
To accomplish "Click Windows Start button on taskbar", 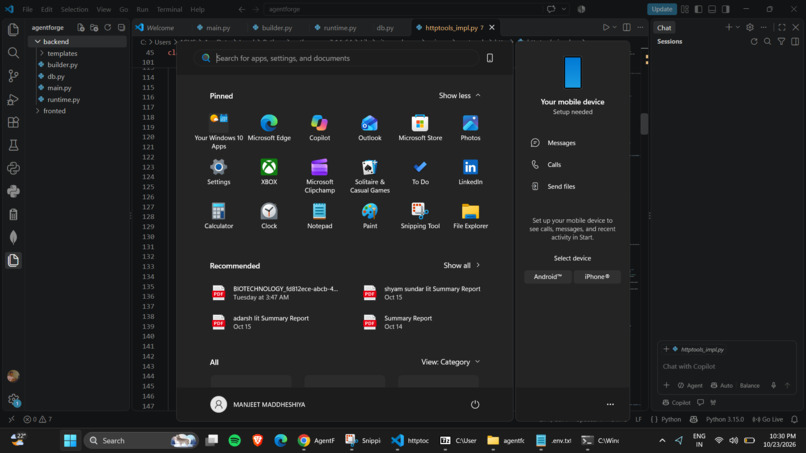I will (x=70, y=441).
